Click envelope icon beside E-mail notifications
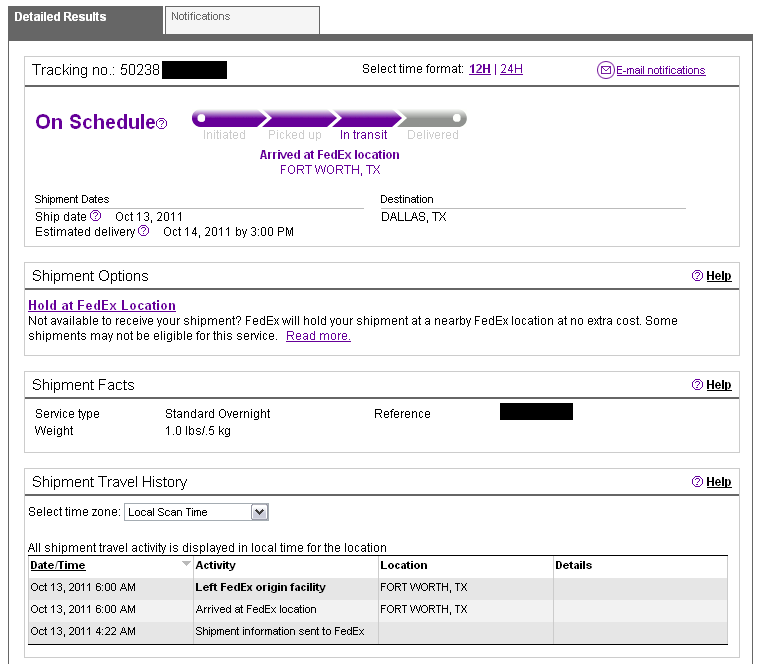Image resolution: width=766 pixels, height=664 pixels. point(605,70)
